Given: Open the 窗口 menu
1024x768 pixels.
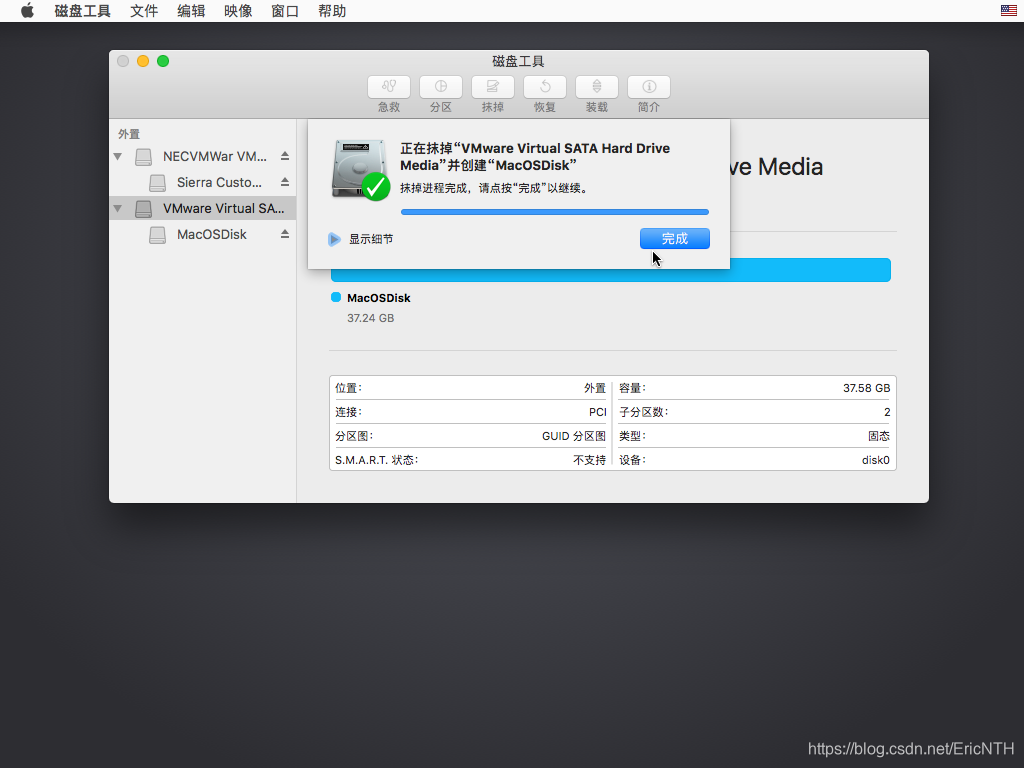Looking at the screenshot, I should pos(285,11).
